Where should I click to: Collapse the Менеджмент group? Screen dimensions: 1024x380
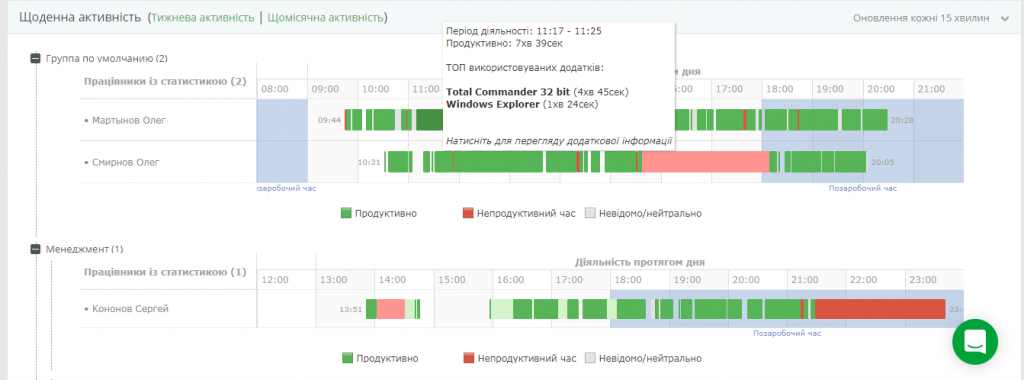click(36, 249)
